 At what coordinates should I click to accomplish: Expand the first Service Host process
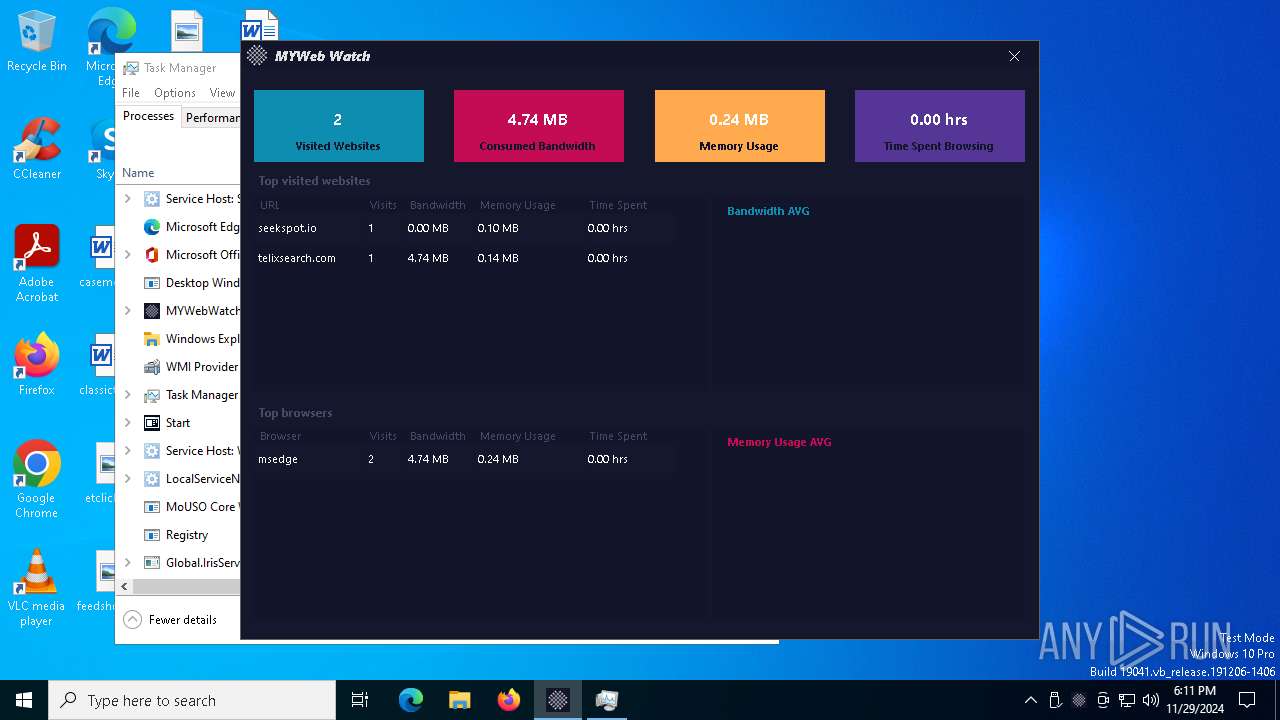click(x=127, y=199)
